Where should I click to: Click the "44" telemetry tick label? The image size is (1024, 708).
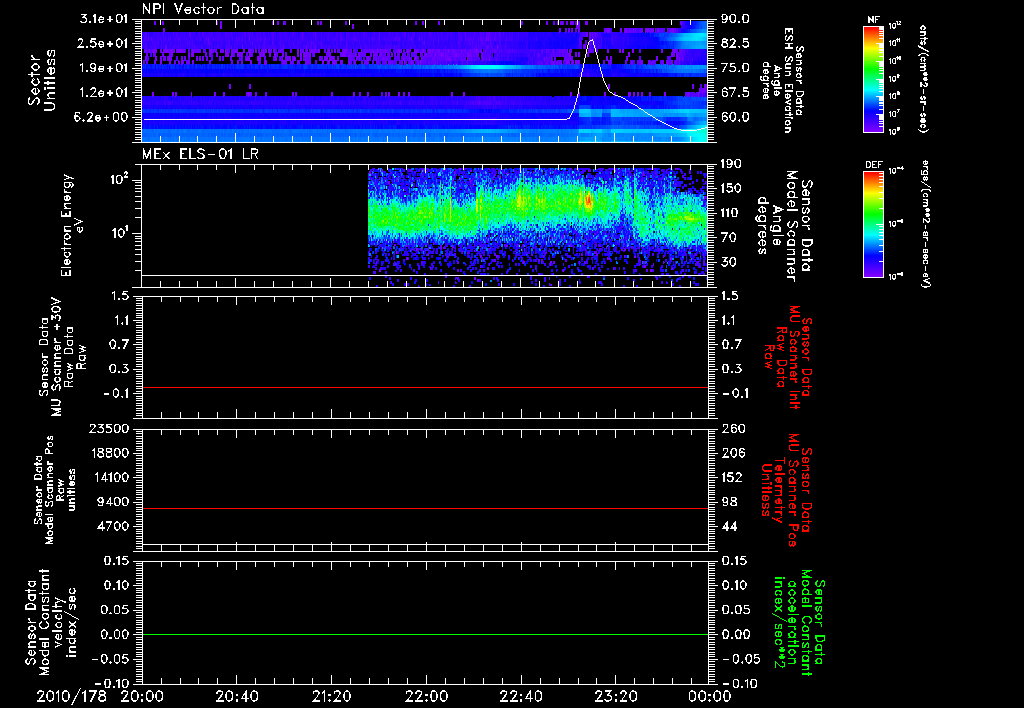click(729, 526)
